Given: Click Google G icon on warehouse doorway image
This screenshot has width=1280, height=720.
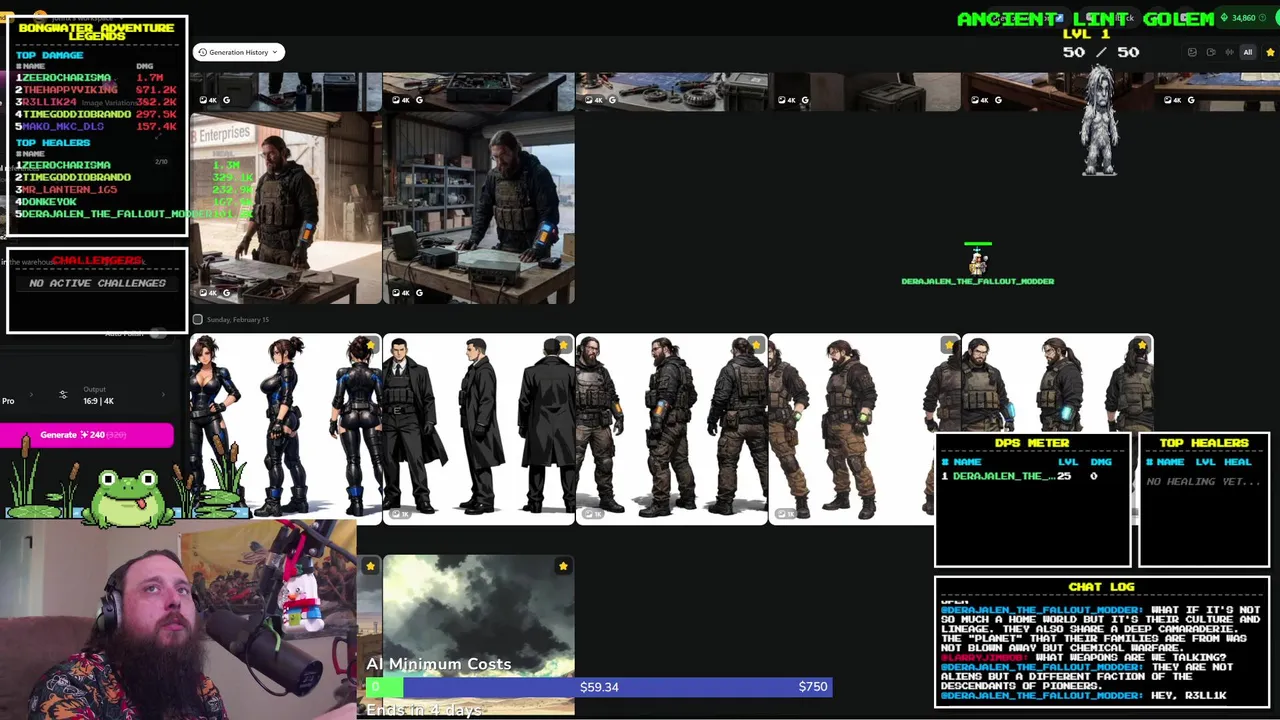Looking at the screenshot, I should click(226, 293).
